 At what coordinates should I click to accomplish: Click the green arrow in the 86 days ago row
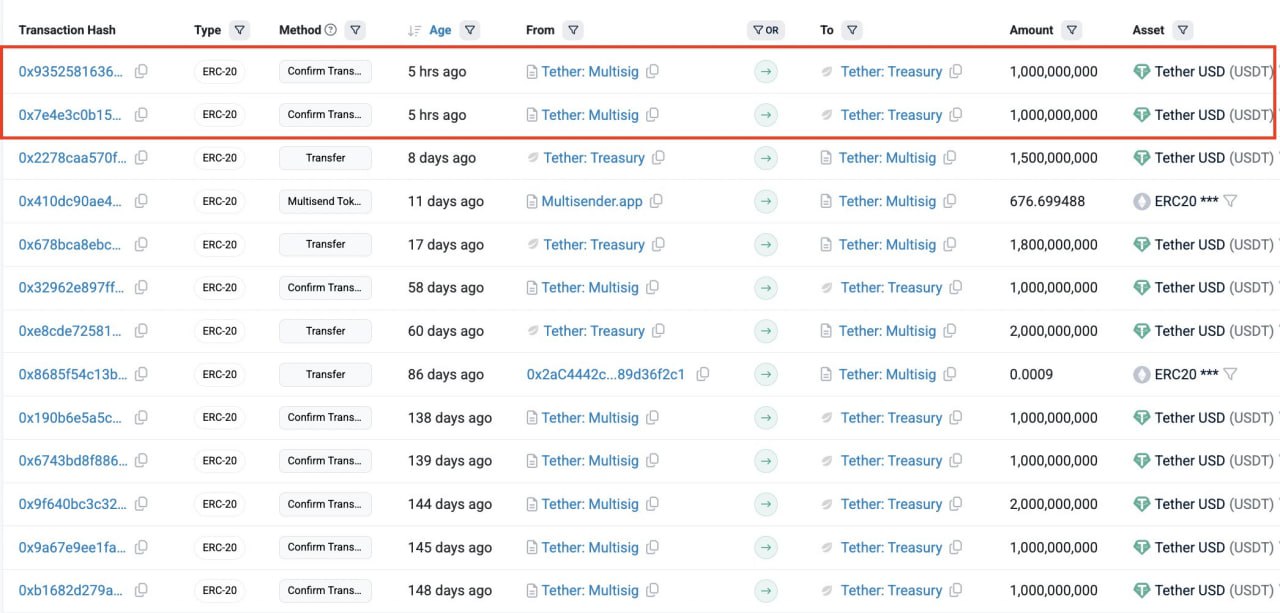point(766,374)
